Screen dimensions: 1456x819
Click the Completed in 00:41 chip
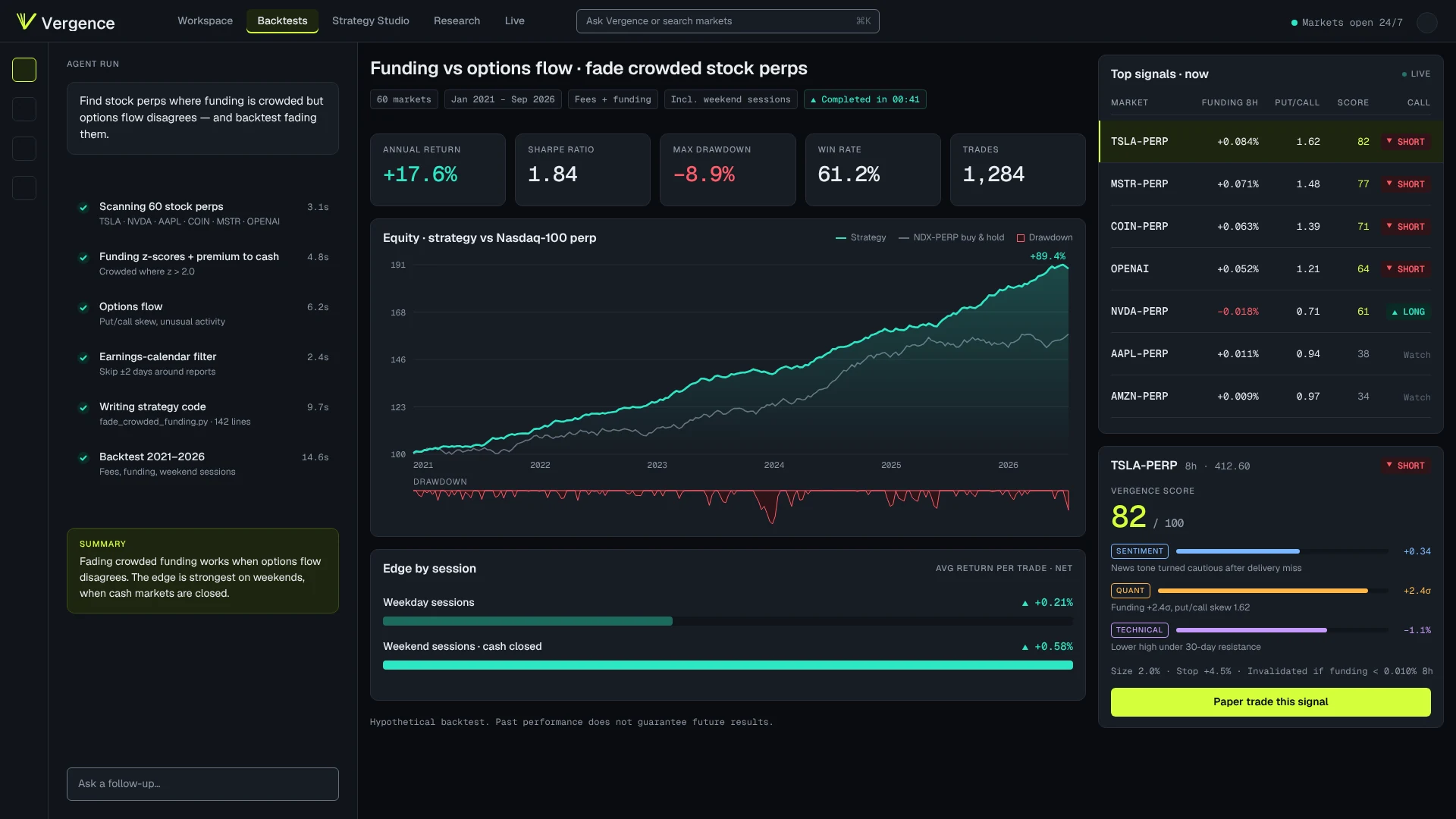864,99
